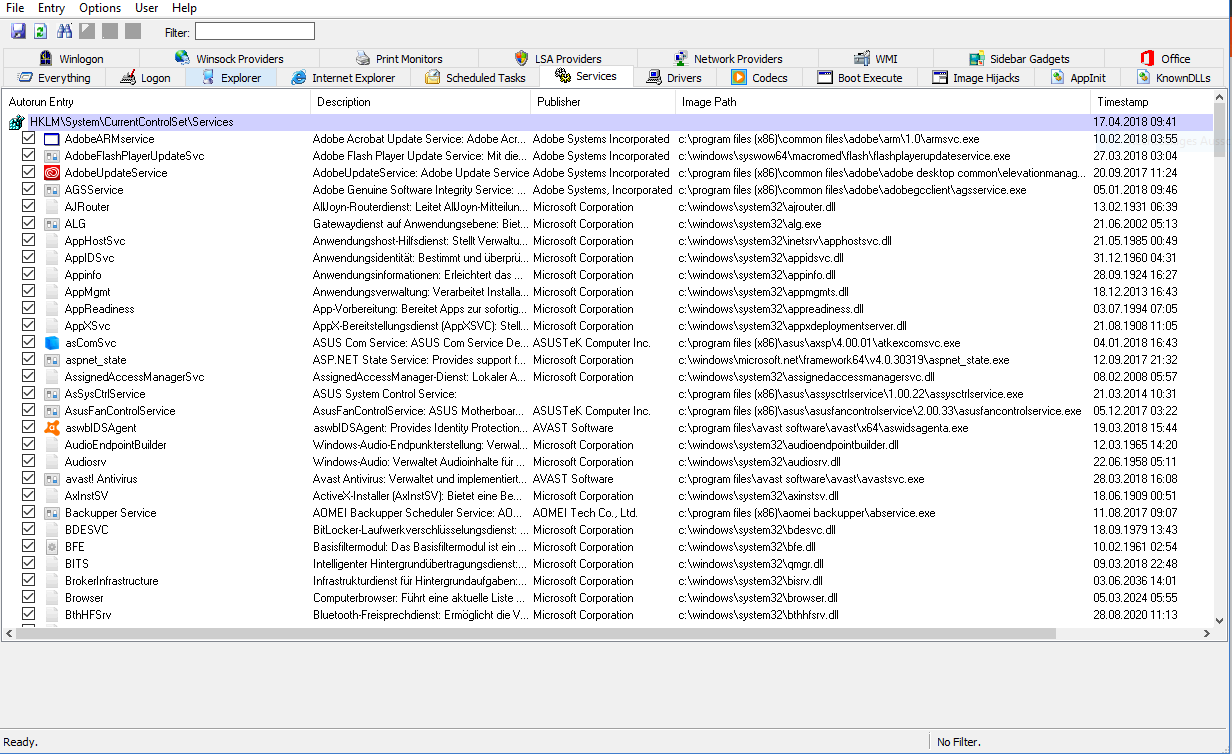Click the horizontal scrollbar right arrow

click(x=1205, y=634)
